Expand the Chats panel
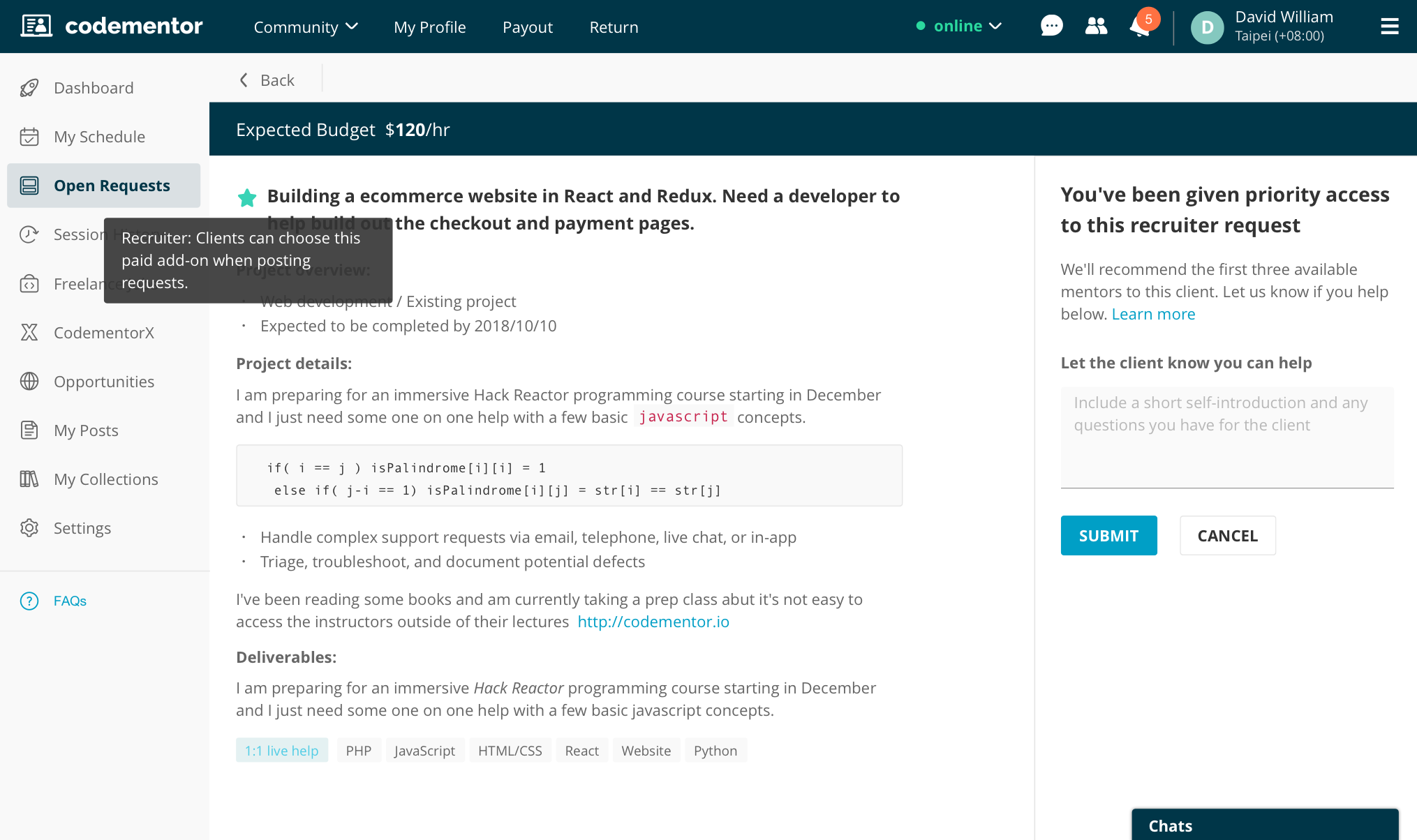Screen dimensions: 1417x840 point(1265,825)
